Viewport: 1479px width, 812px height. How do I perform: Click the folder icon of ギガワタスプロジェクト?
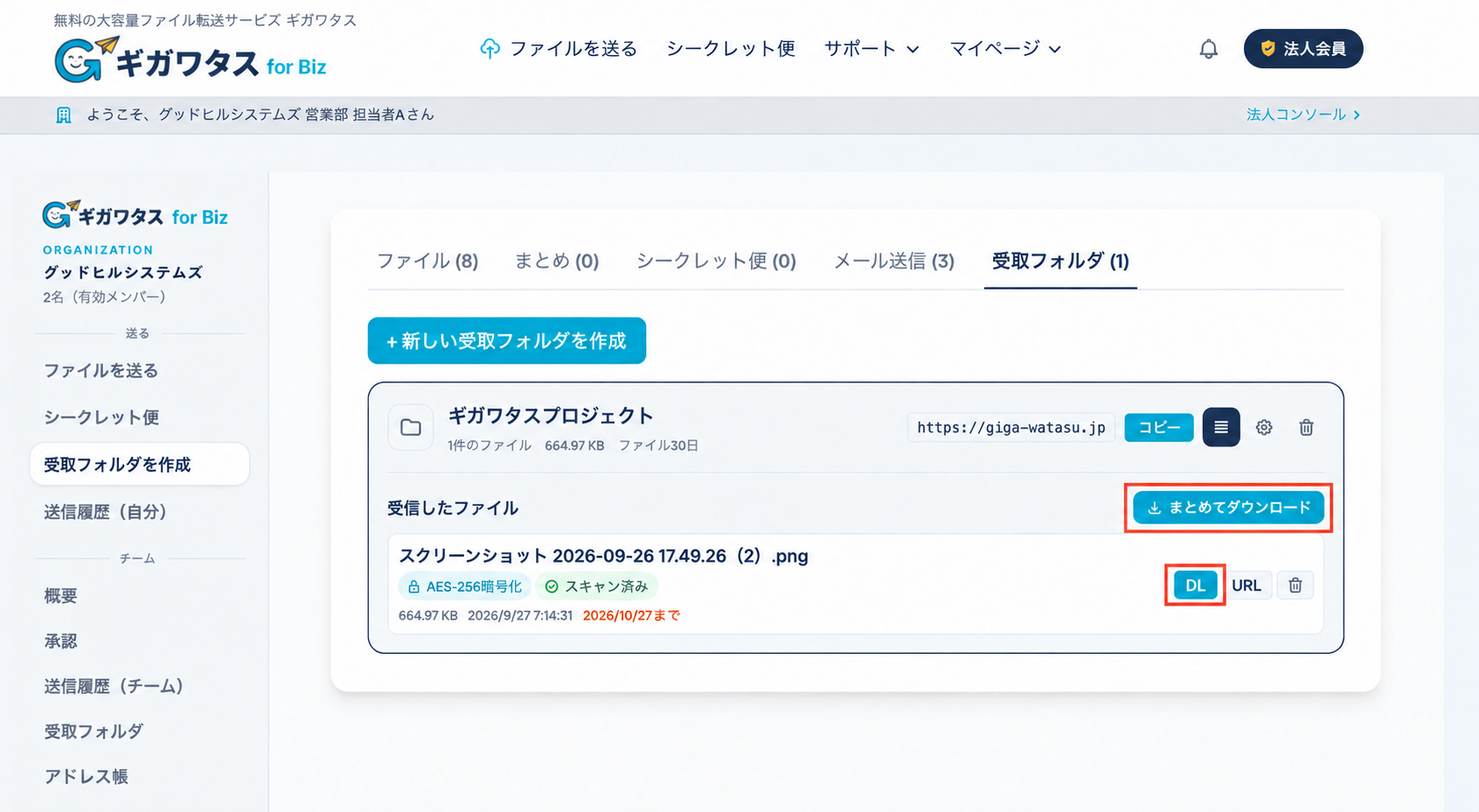coord(411,427)
